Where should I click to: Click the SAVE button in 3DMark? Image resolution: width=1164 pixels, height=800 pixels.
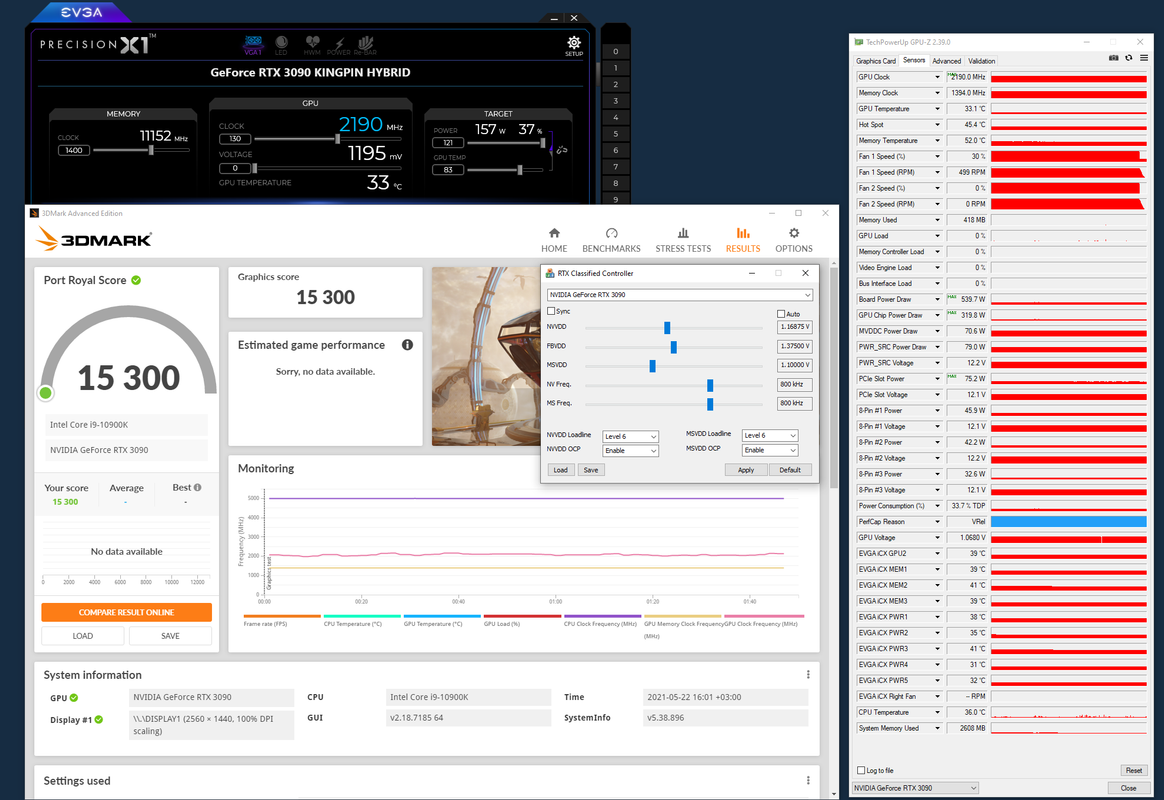(170, 636)
